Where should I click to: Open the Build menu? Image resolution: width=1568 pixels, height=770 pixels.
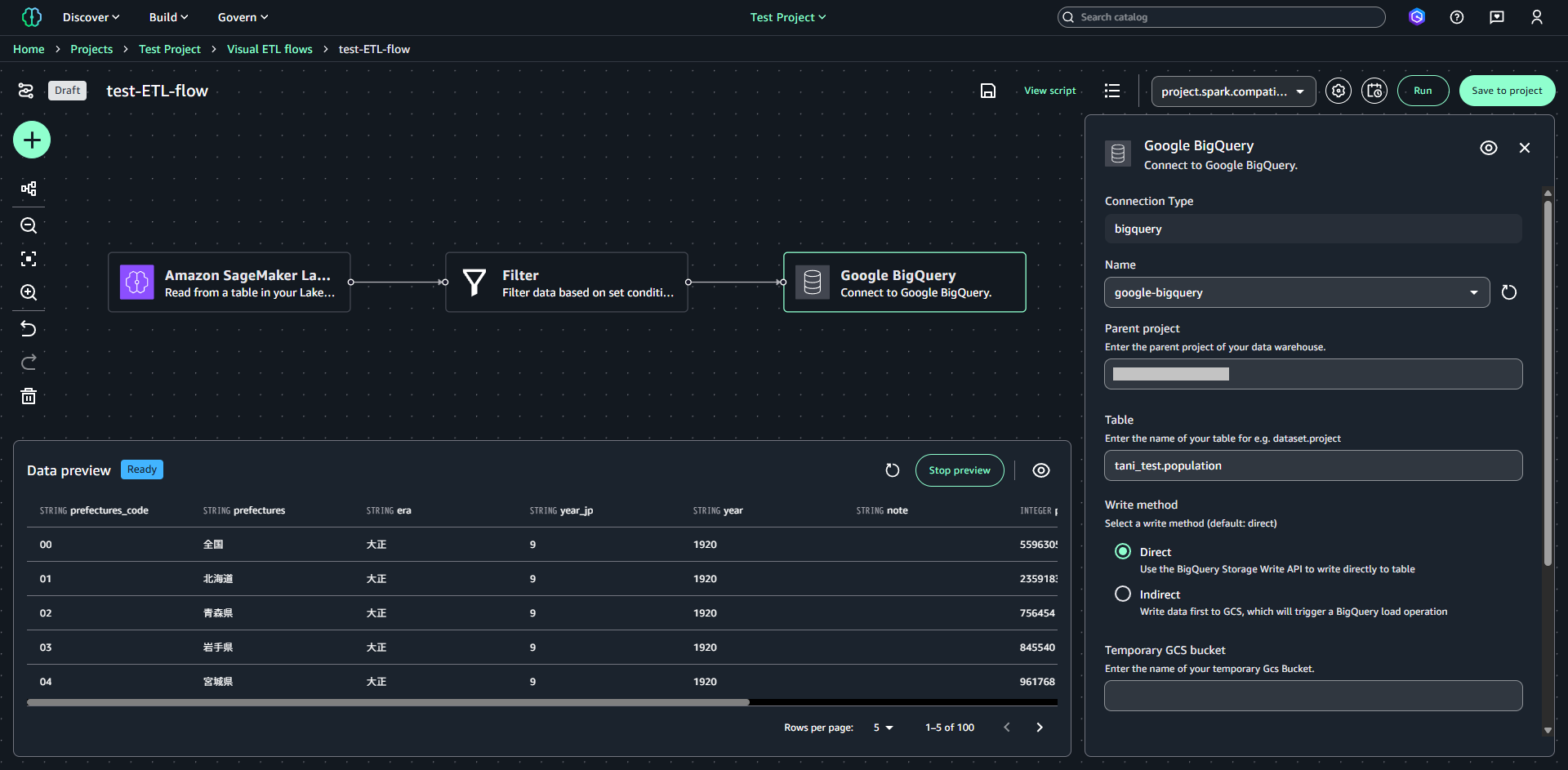click(168, 17)
